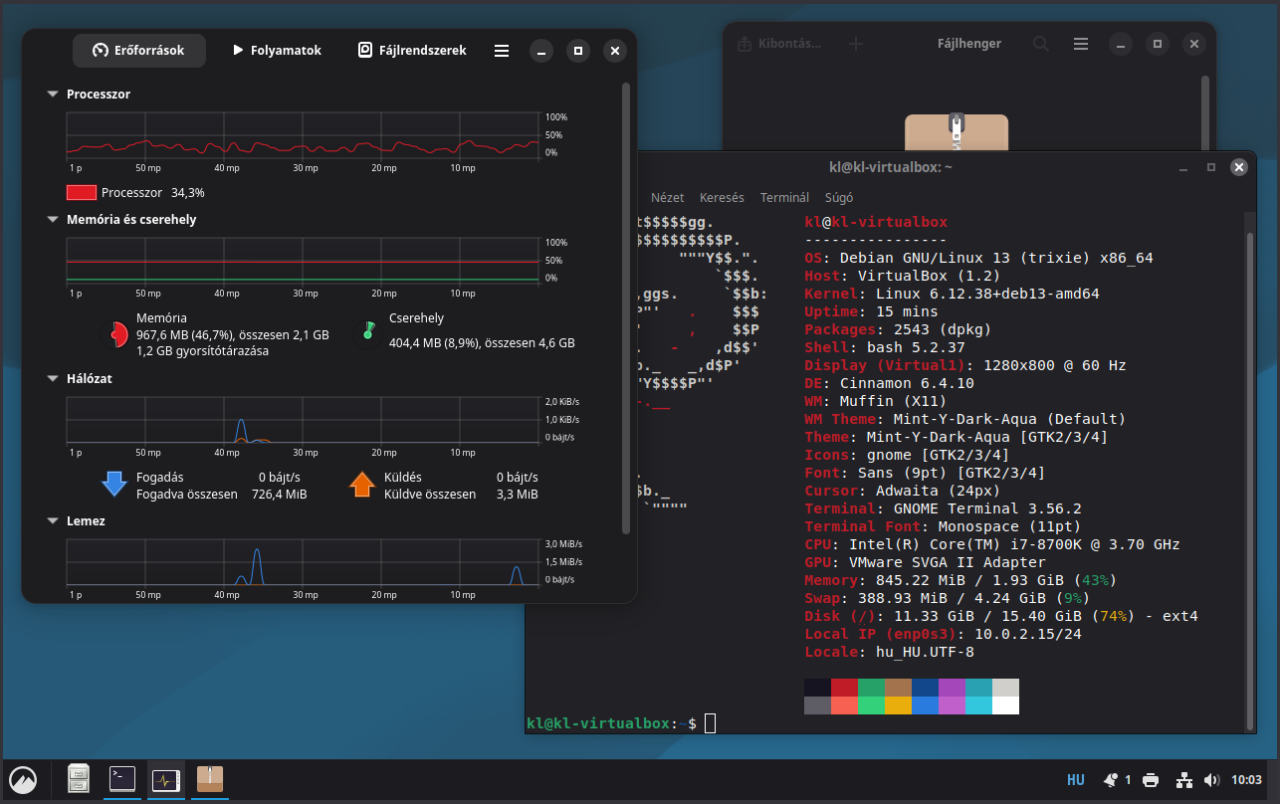
Task: Open the network icon in the system tray
Action: pyautogui.click(x=1183, y=780)
